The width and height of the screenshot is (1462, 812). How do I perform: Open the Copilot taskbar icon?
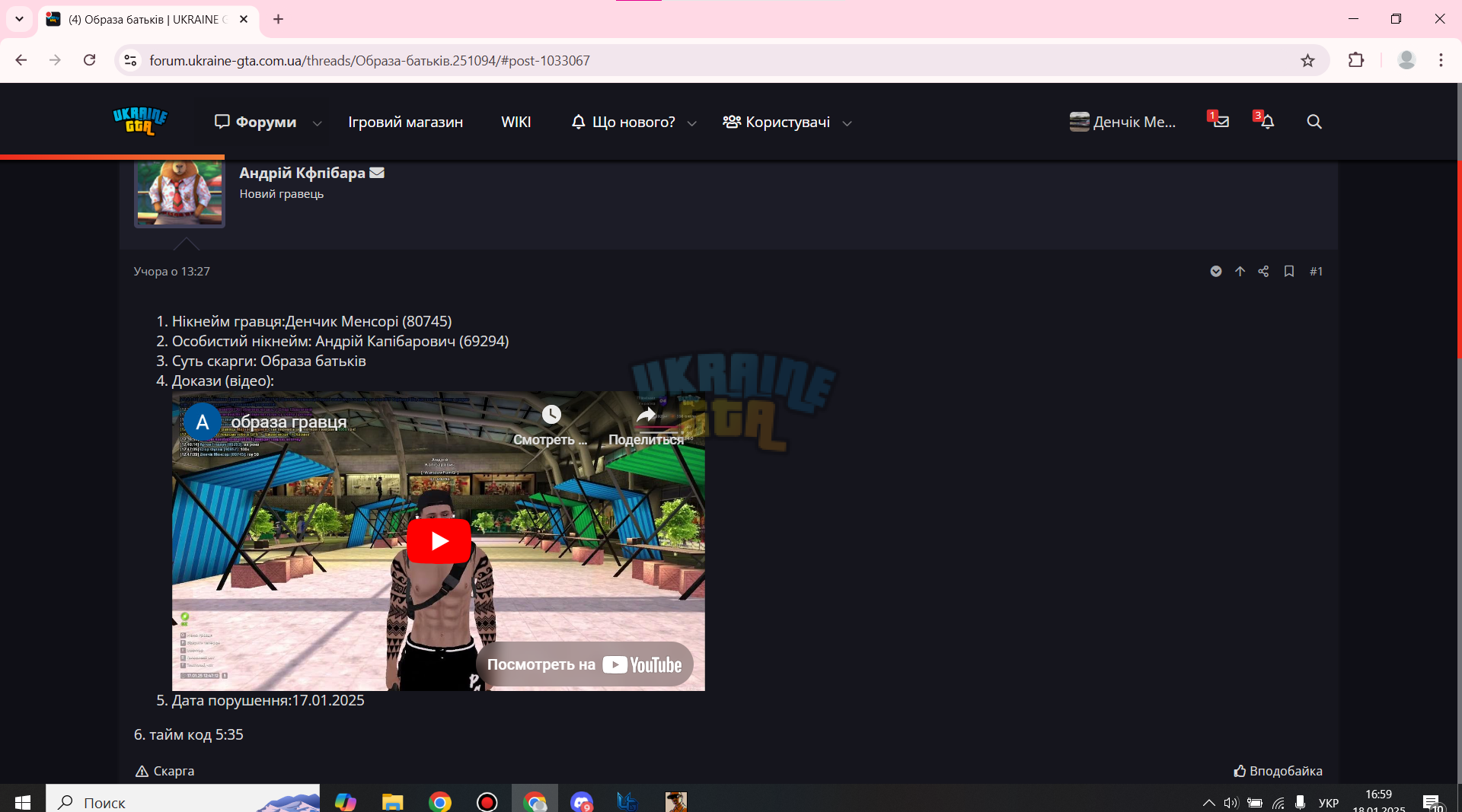345,802
